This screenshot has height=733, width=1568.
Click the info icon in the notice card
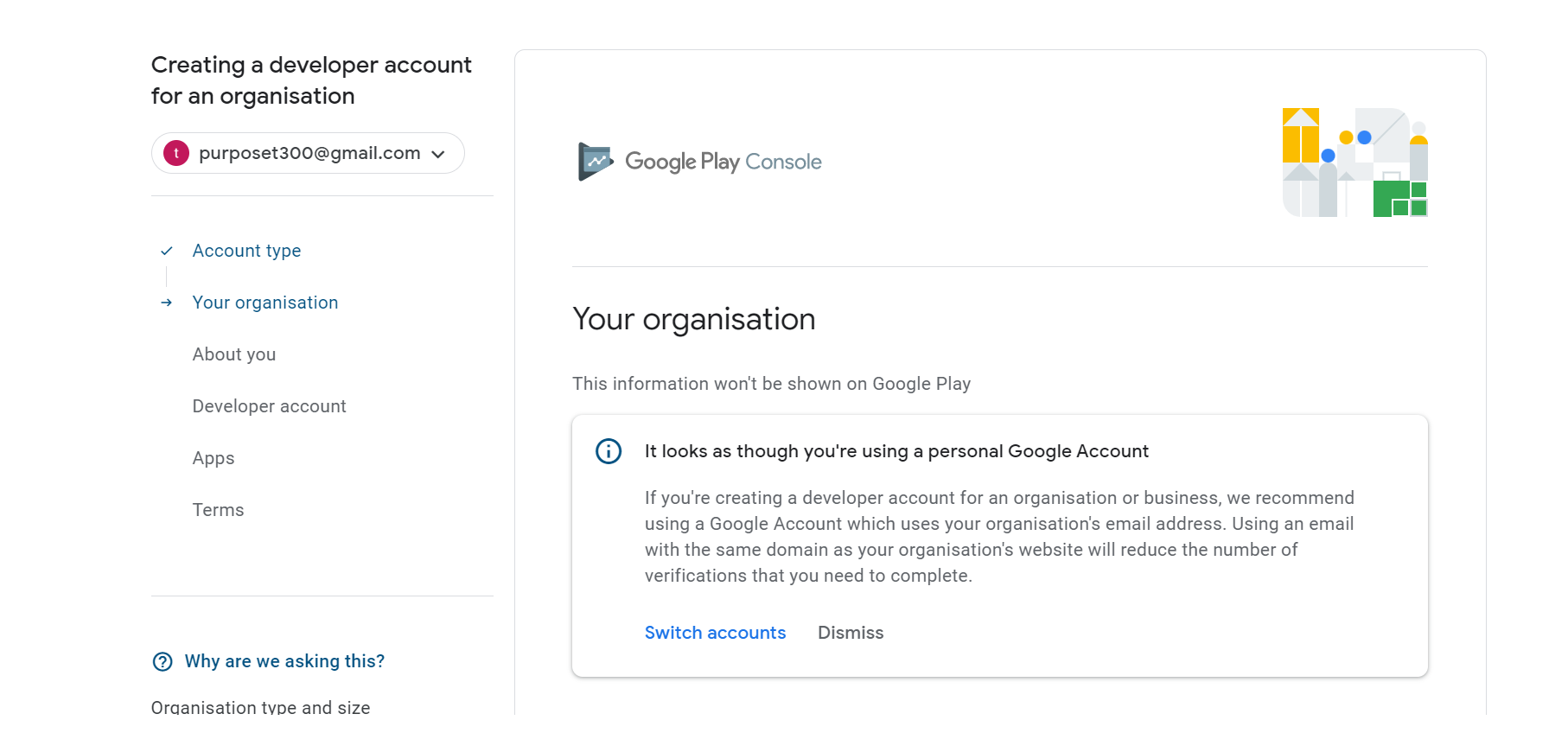coord(609,451)
